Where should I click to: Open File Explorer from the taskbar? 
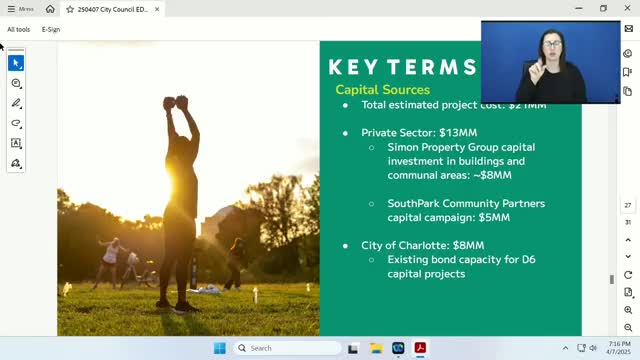click(x=376, y=348)
